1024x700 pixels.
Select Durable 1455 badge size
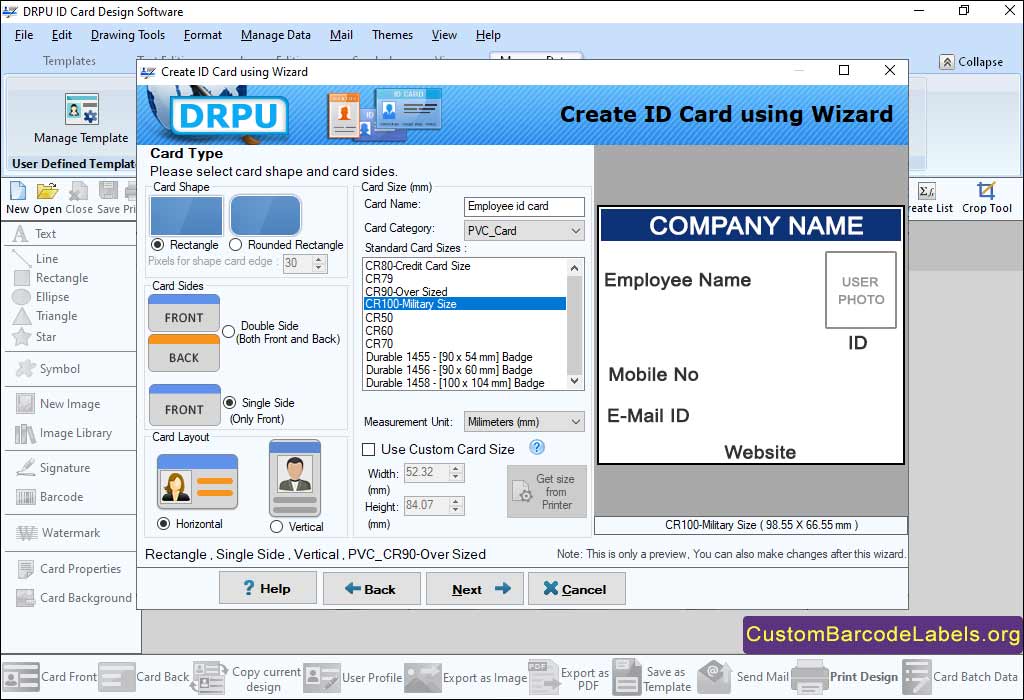464,357
